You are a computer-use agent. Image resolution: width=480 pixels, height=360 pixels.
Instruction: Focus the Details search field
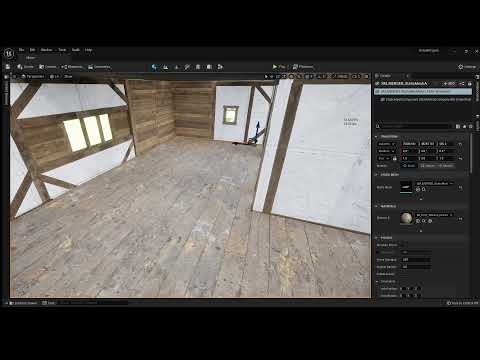[x=415, y=126]
